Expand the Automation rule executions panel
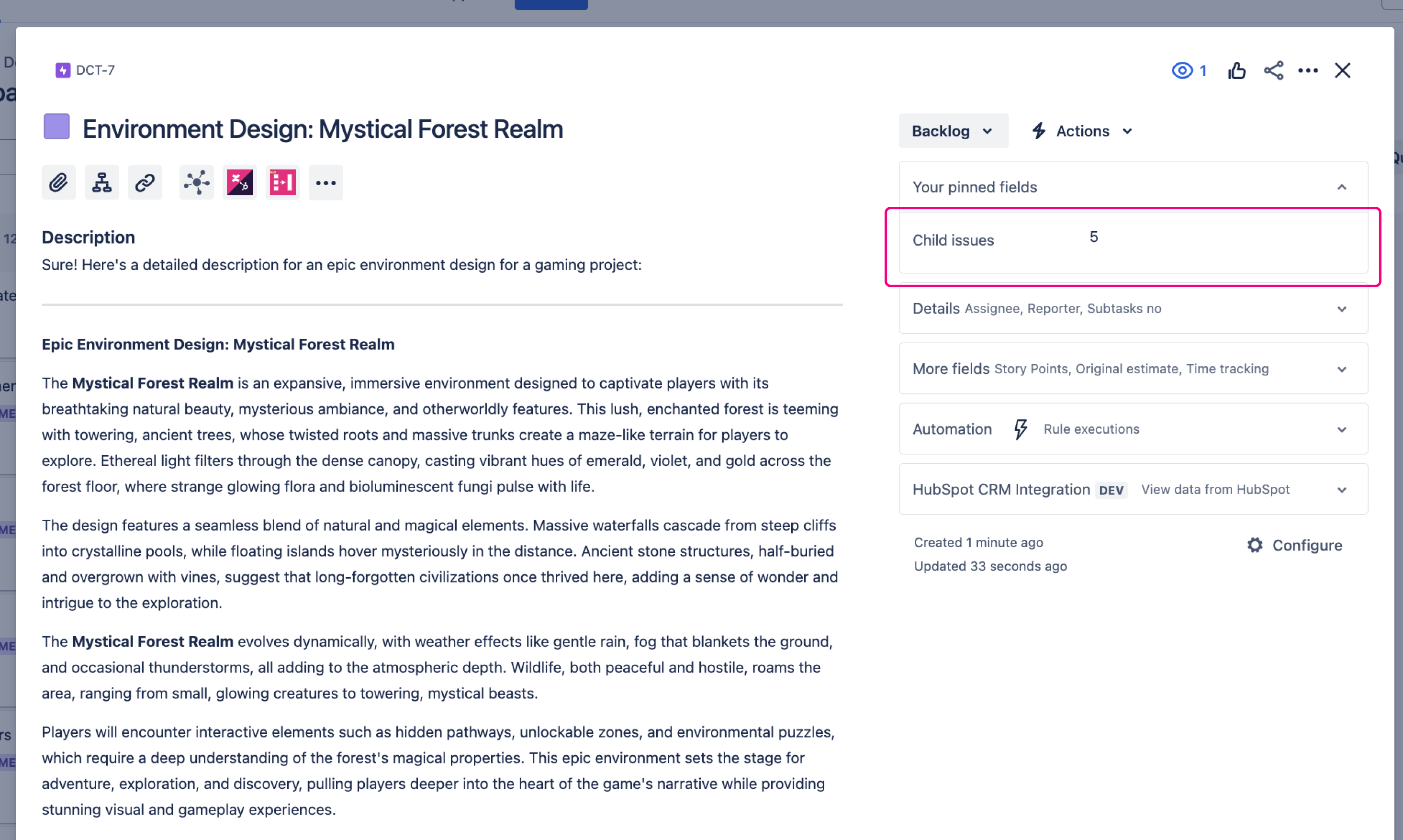 1341,430
